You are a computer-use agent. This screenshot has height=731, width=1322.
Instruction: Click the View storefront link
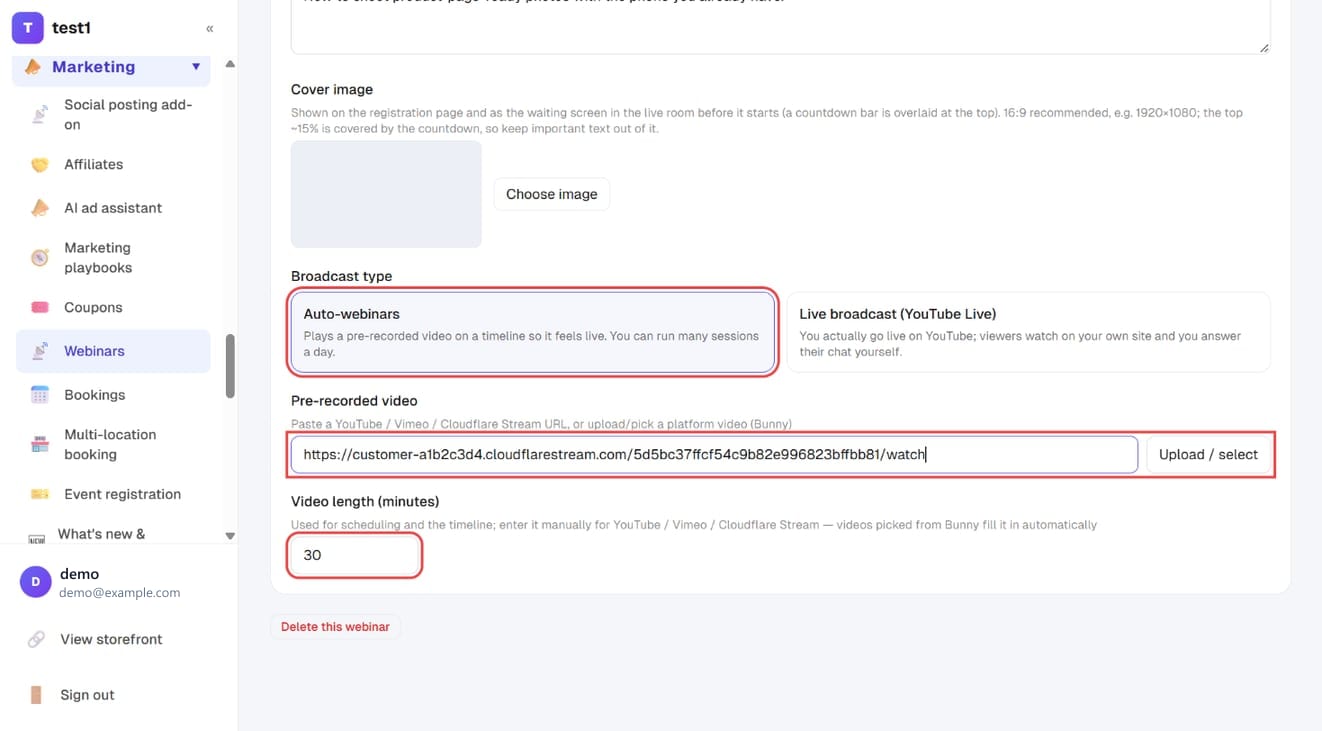[111, 639]
